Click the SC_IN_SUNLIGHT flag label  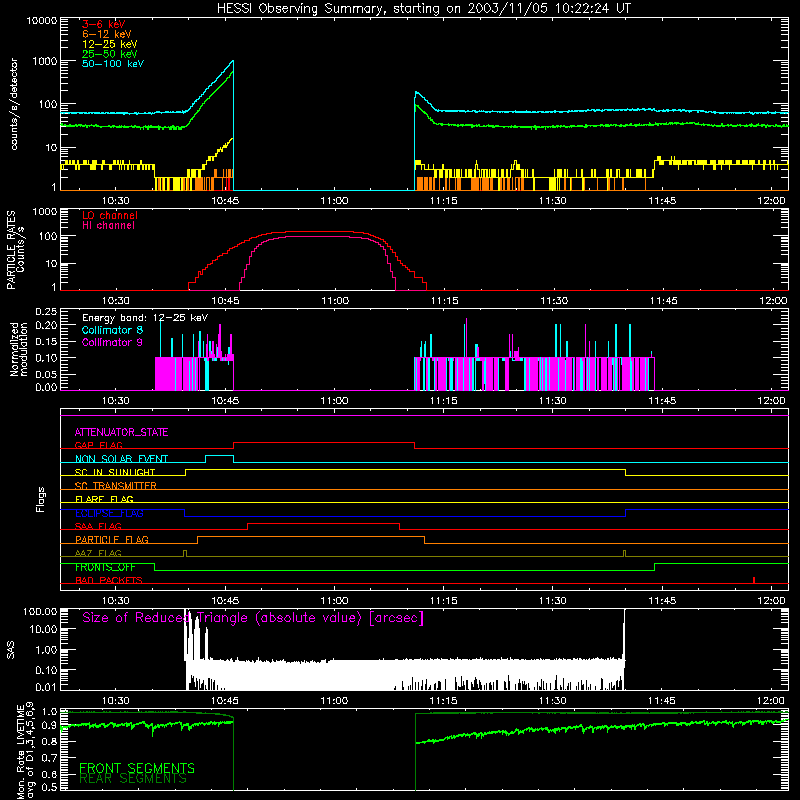[x=115, y=472]
